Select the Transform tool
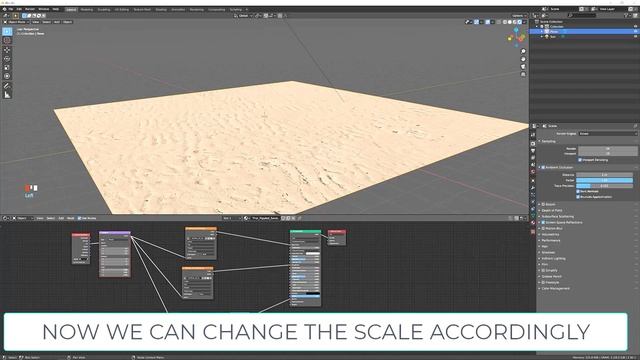The image size is (640, 360). click(7, 76)
